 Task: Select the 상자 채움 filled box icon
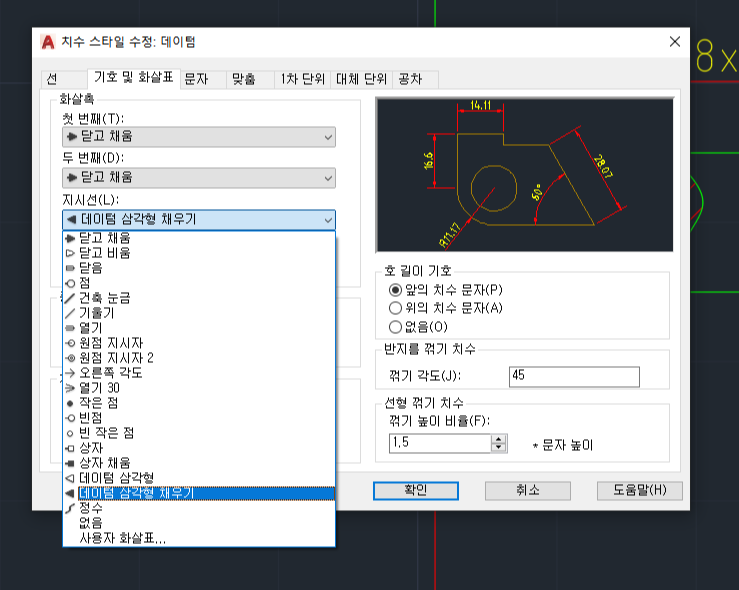[70, 463]
